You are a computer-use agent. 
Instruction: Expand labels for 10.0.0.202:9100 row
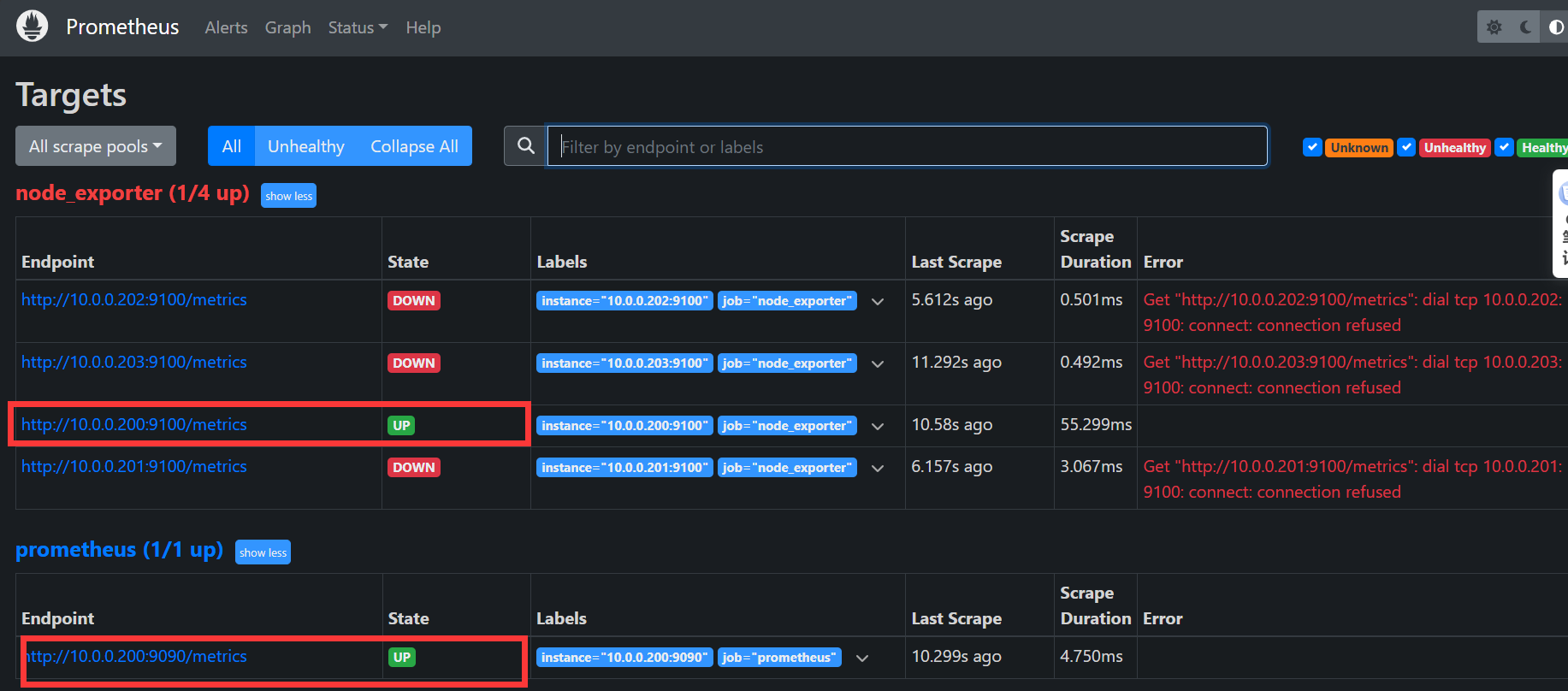click(878, 301)
